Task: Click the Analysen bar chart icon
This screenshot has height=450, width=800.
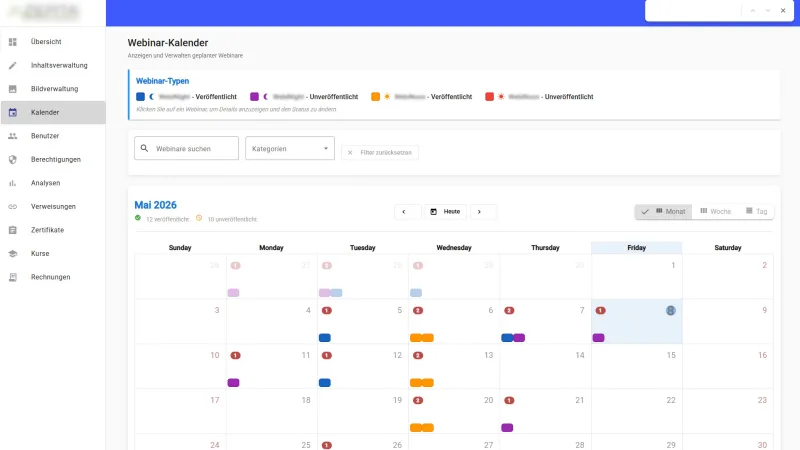Action: pyautogui.click(x=13, y=183)
